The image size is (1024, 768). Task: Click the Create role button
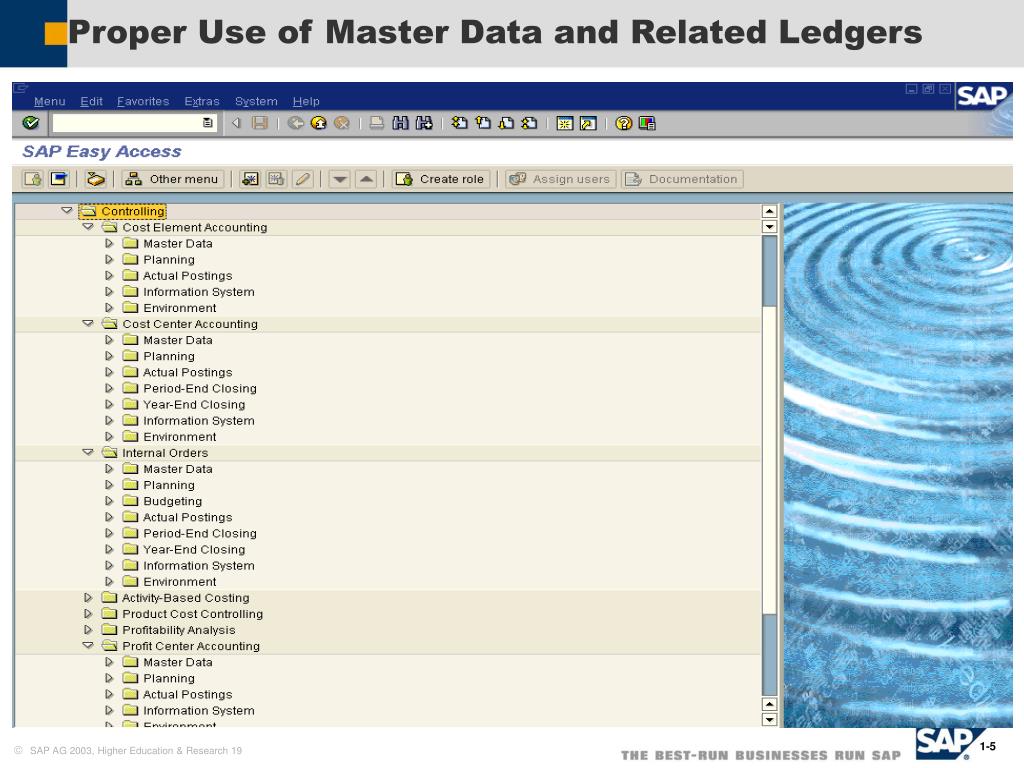(440, 179)
